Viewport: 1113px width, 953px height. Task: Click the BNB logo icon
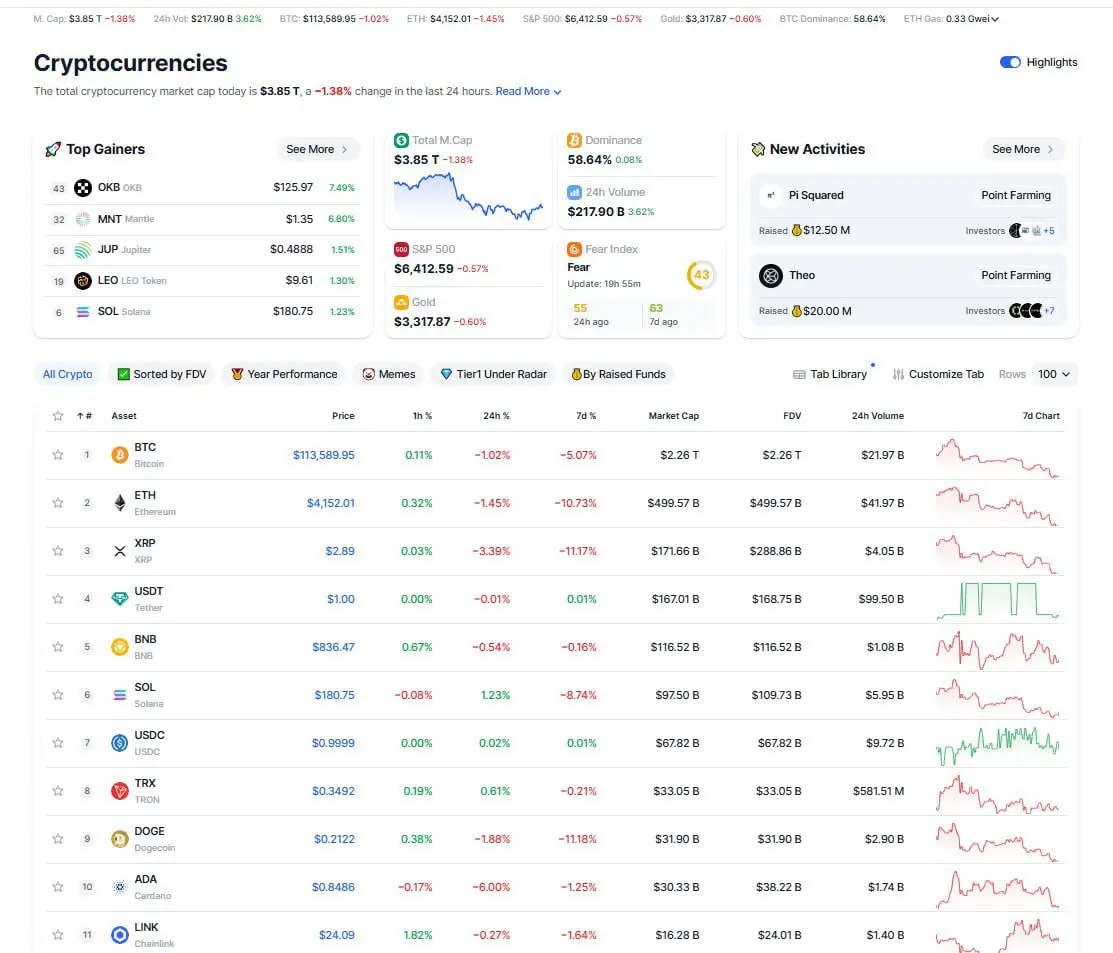120,647
